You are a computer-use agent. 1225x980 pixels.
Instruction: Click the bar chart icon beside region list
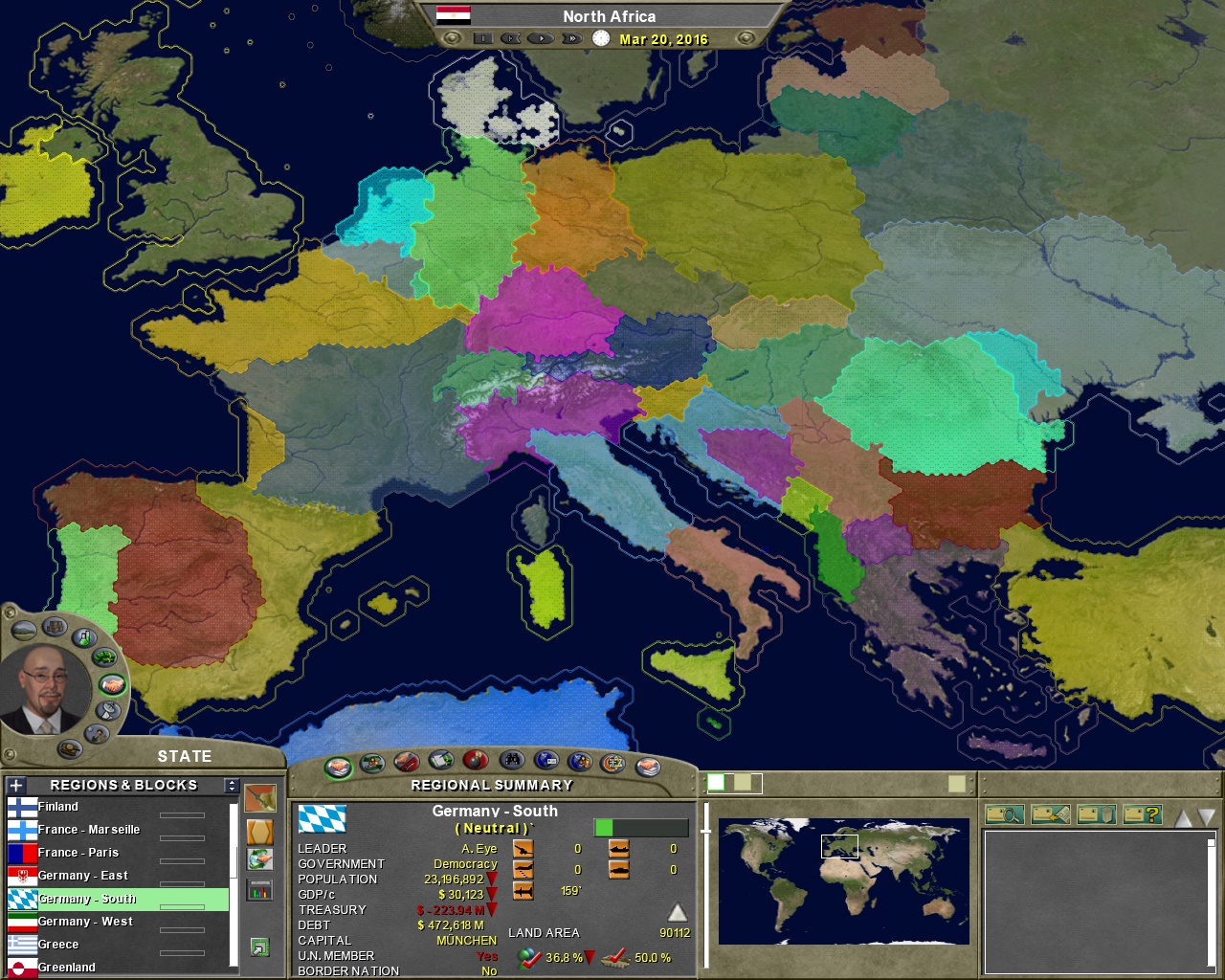[259, 891]
